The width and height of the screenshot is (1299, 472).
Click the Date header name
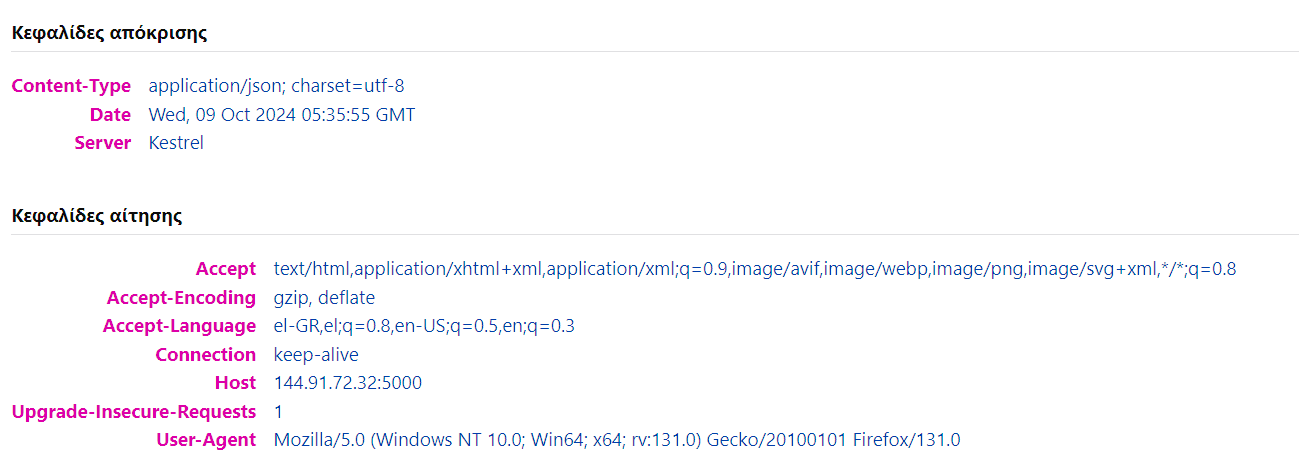point(110,115)
